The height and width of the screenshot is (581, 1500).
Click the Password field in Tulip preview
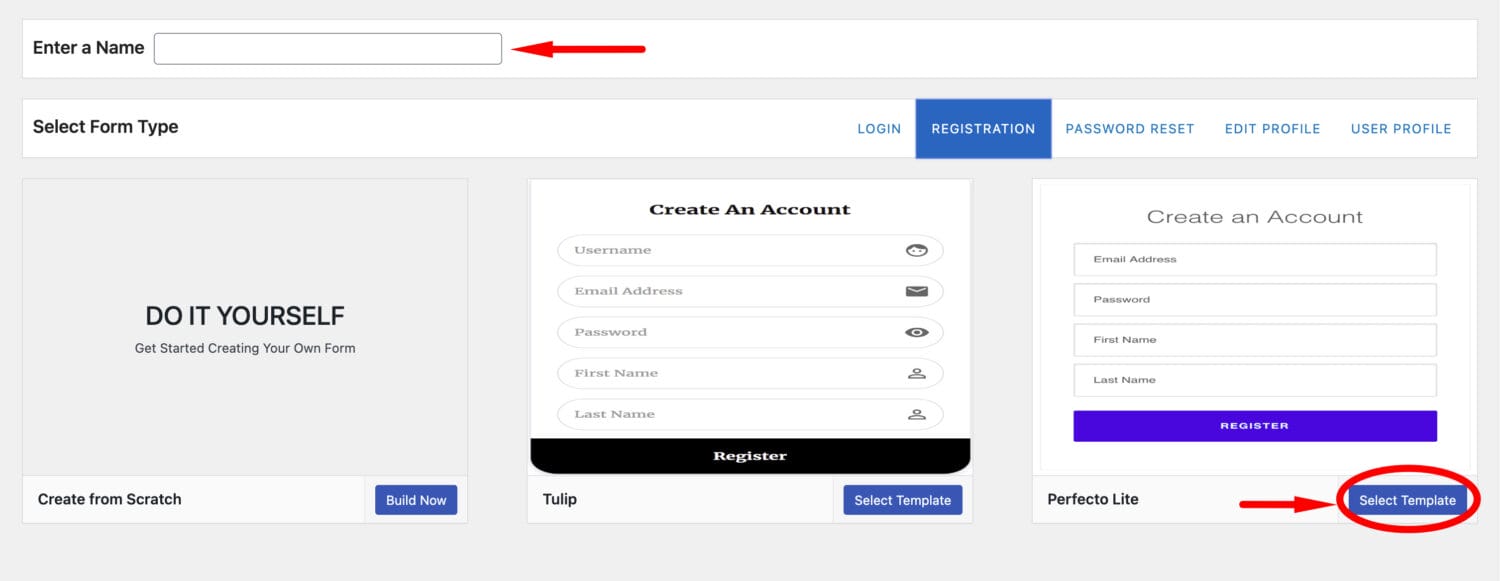tap(750, 332)
